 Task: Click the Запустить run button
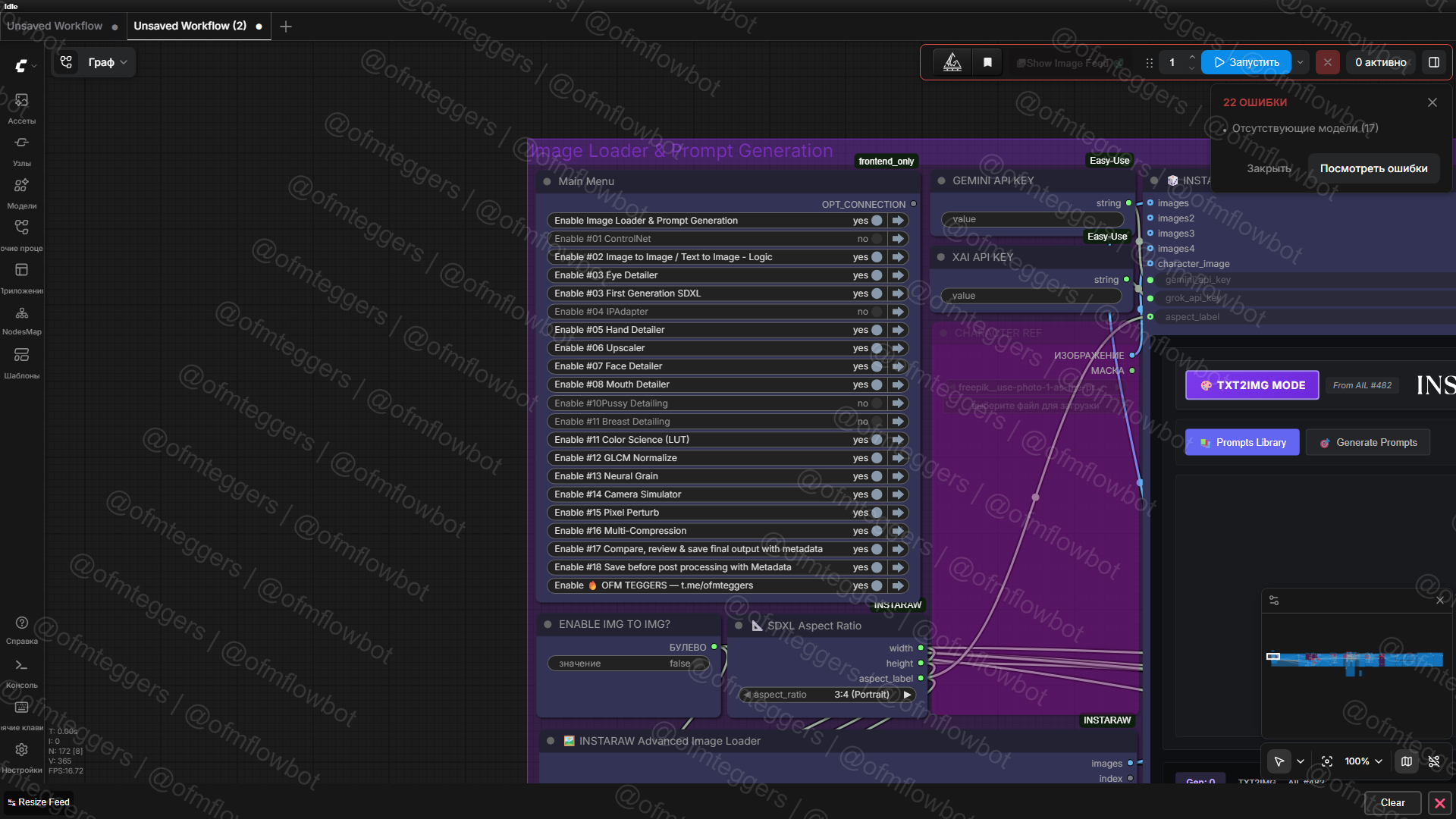[1246, 62]
